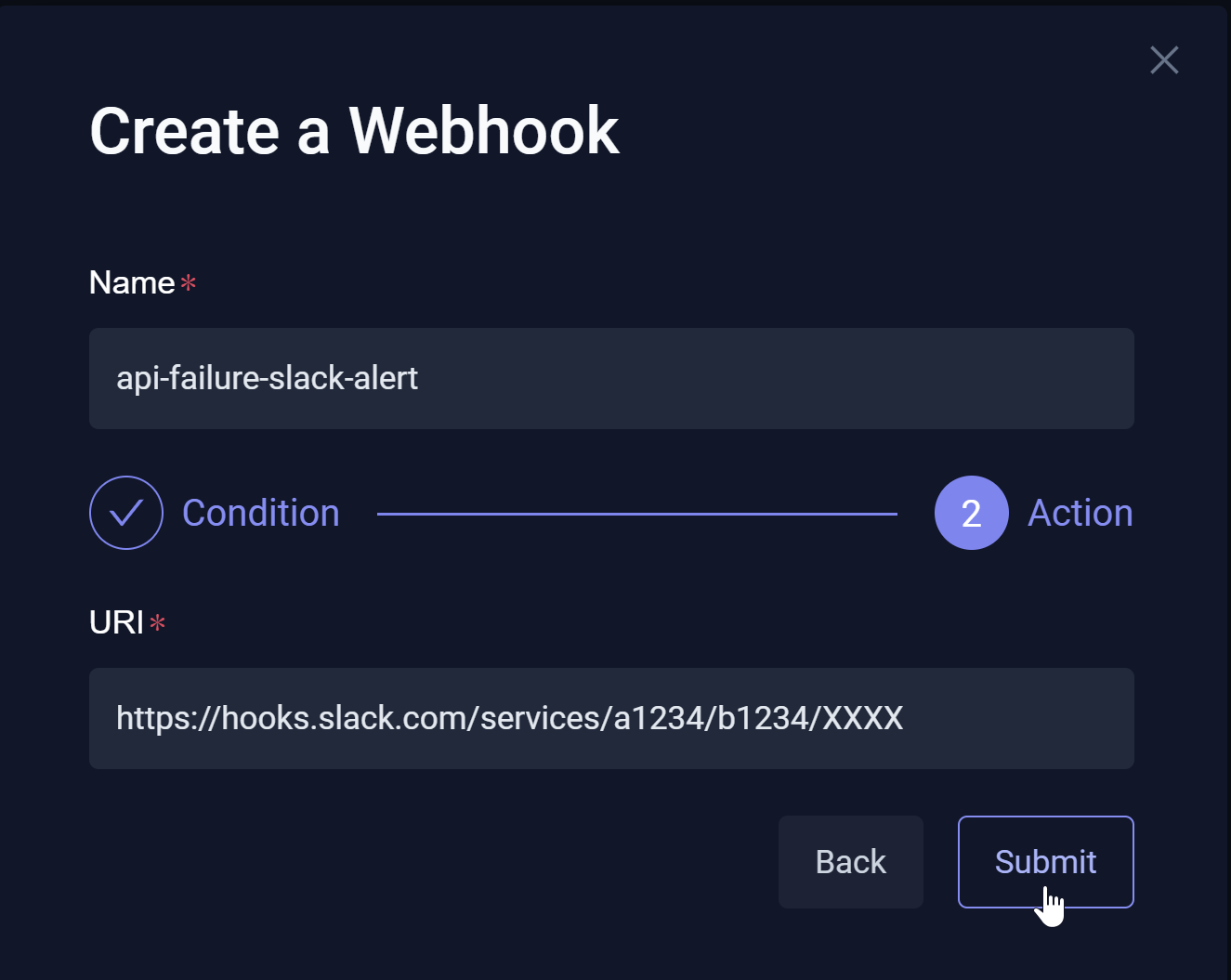1231x980 pixels.
Task: Click the Action step label
Action: (1080, 512)
